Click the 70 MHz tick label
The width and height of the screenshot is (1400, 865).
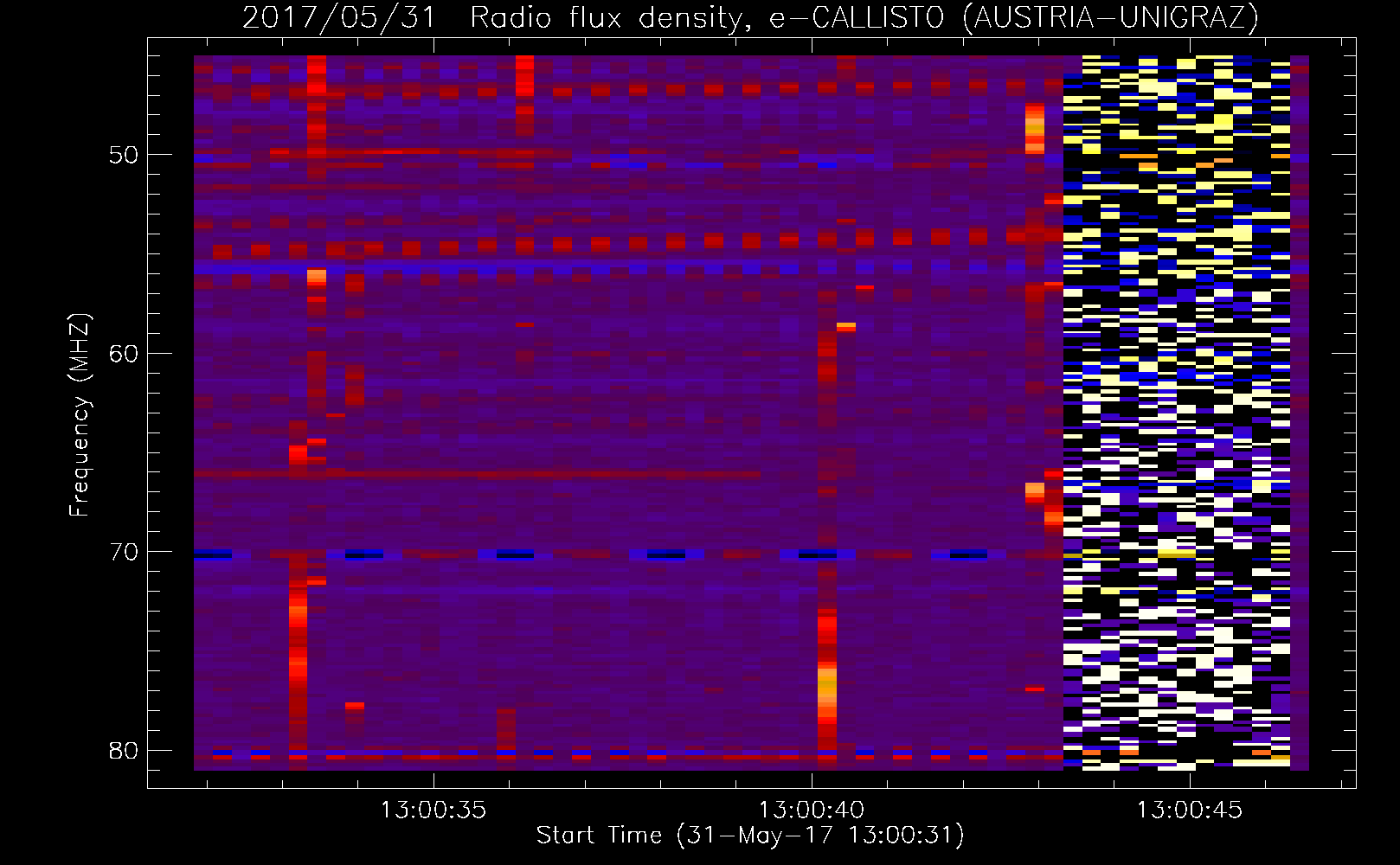[124, 552]
